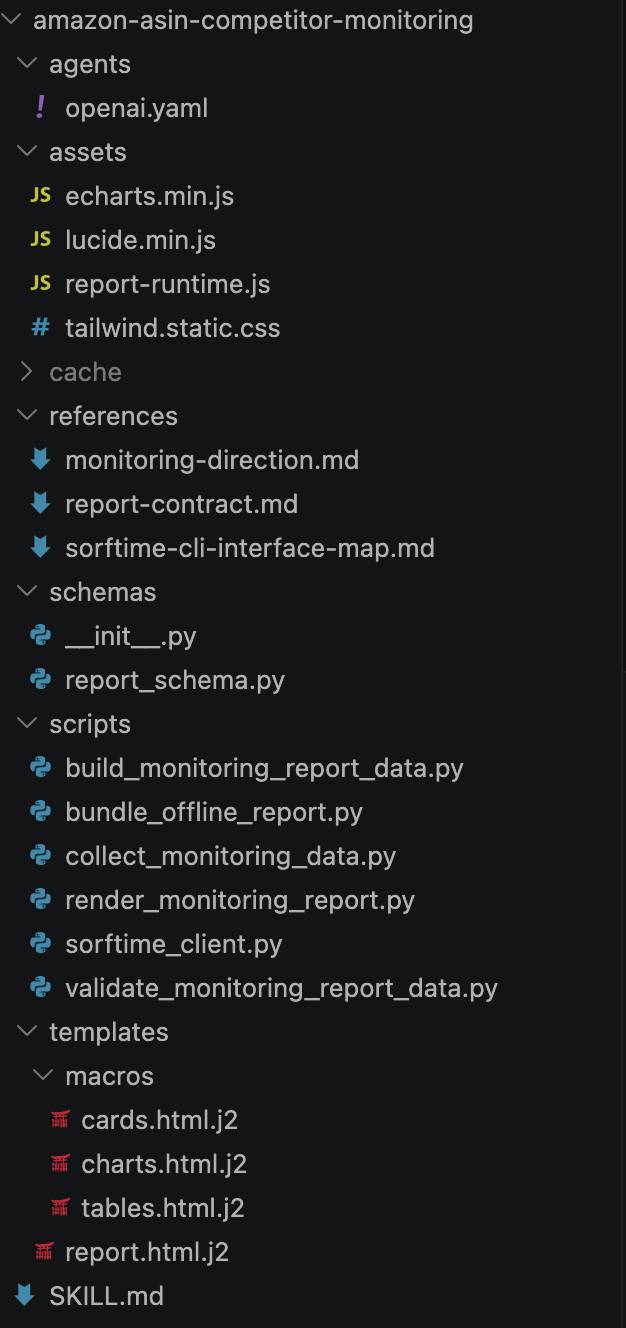Click the Python icon beside bundle_offline_report.py
The height and width of the screenshot is (1328, 626).
coord(40,812)
